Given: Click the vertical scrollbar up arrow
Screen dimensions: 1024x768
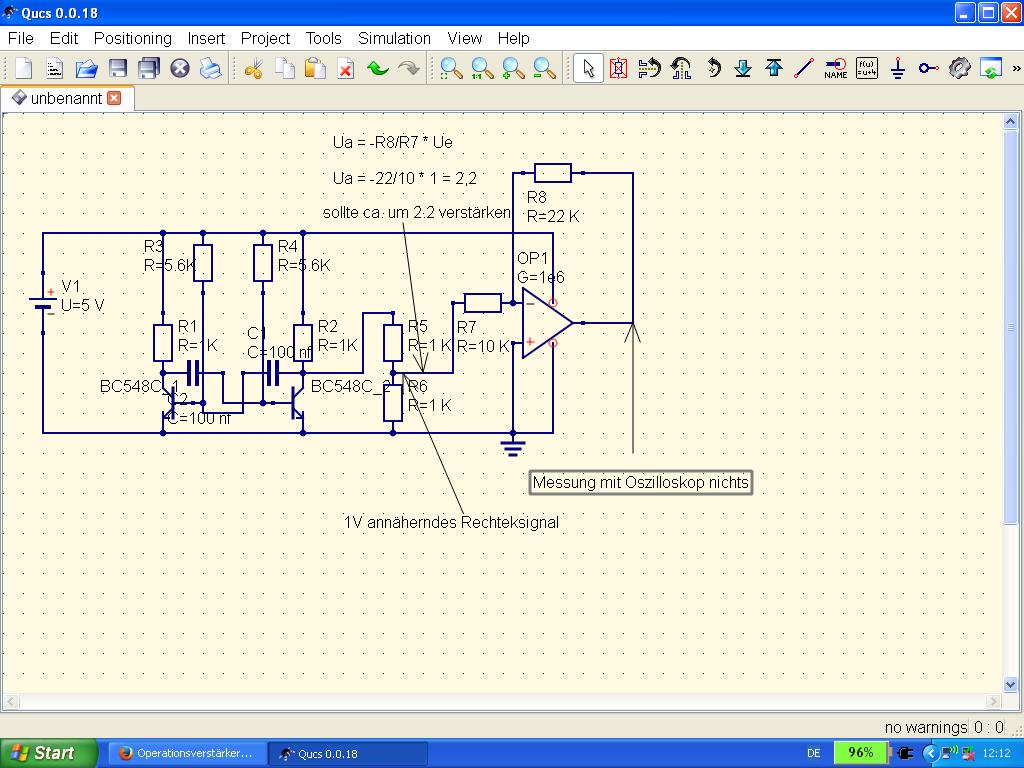Looking at the screenshot, I should (1010, 121).
